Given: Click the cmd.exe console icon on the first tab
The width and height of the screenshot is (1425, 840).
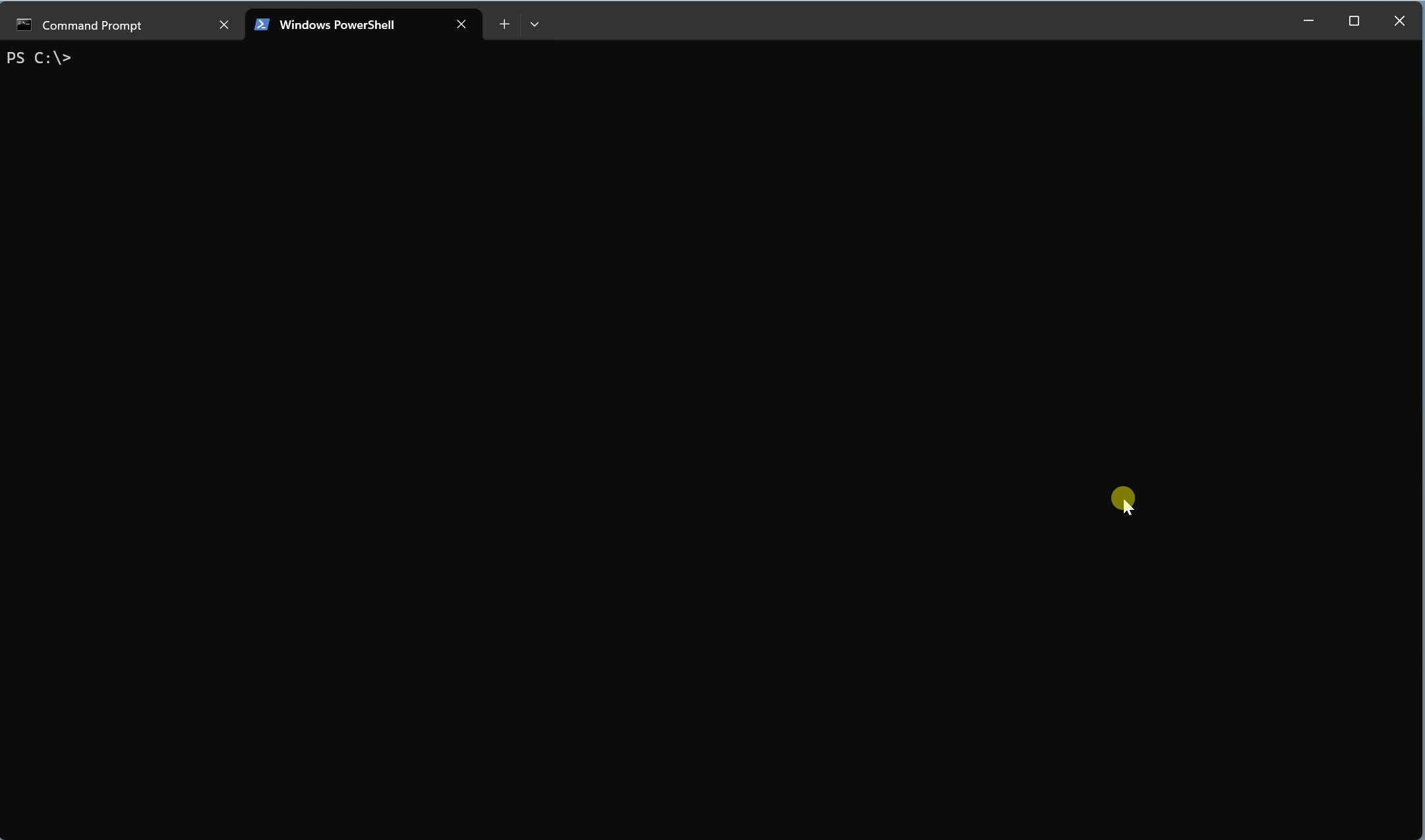Looking at the screenshot, I should (24, 25).
